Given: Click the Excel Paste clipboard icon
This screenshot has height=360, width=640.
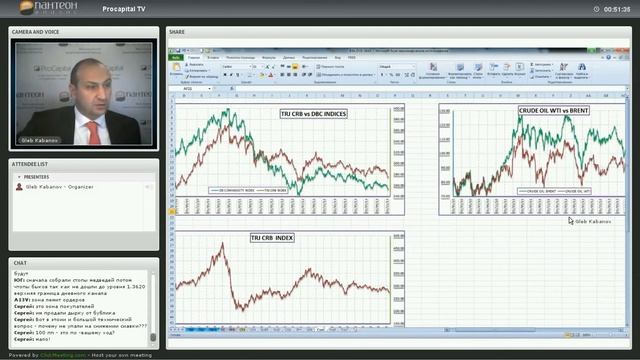Looking at the screenshot, I should tap(176, 67).
